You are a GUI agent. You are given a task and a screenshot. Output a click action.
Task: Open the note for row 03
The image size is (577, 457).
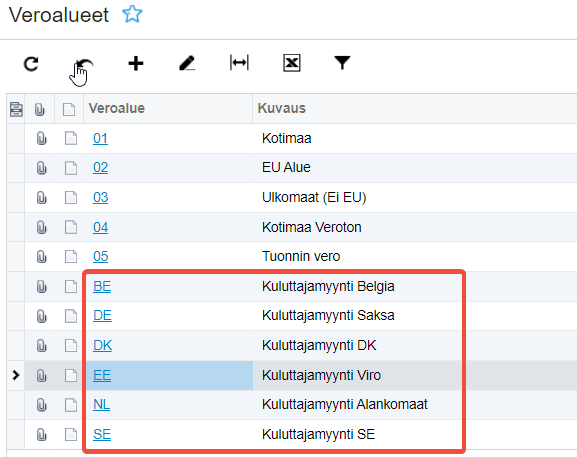point(71,197)
